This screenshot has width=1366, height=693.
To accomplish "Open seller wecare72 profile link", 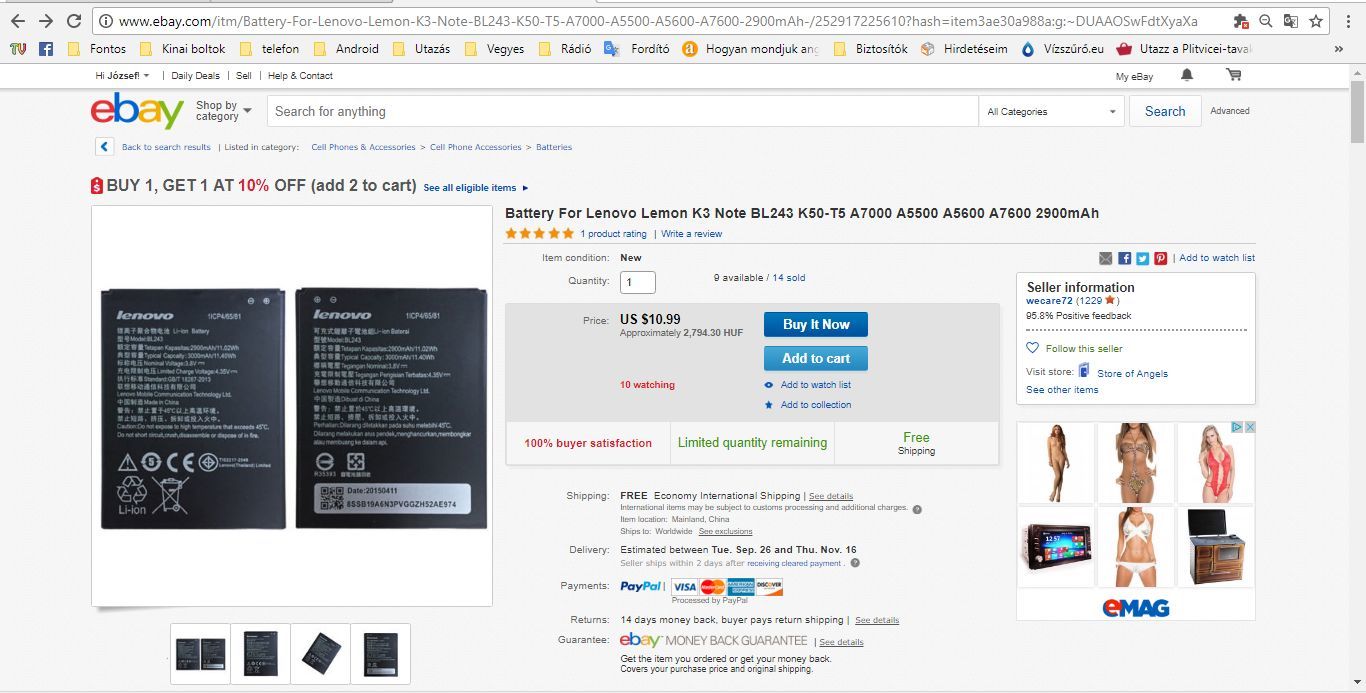I will [x=1049, y=300].
